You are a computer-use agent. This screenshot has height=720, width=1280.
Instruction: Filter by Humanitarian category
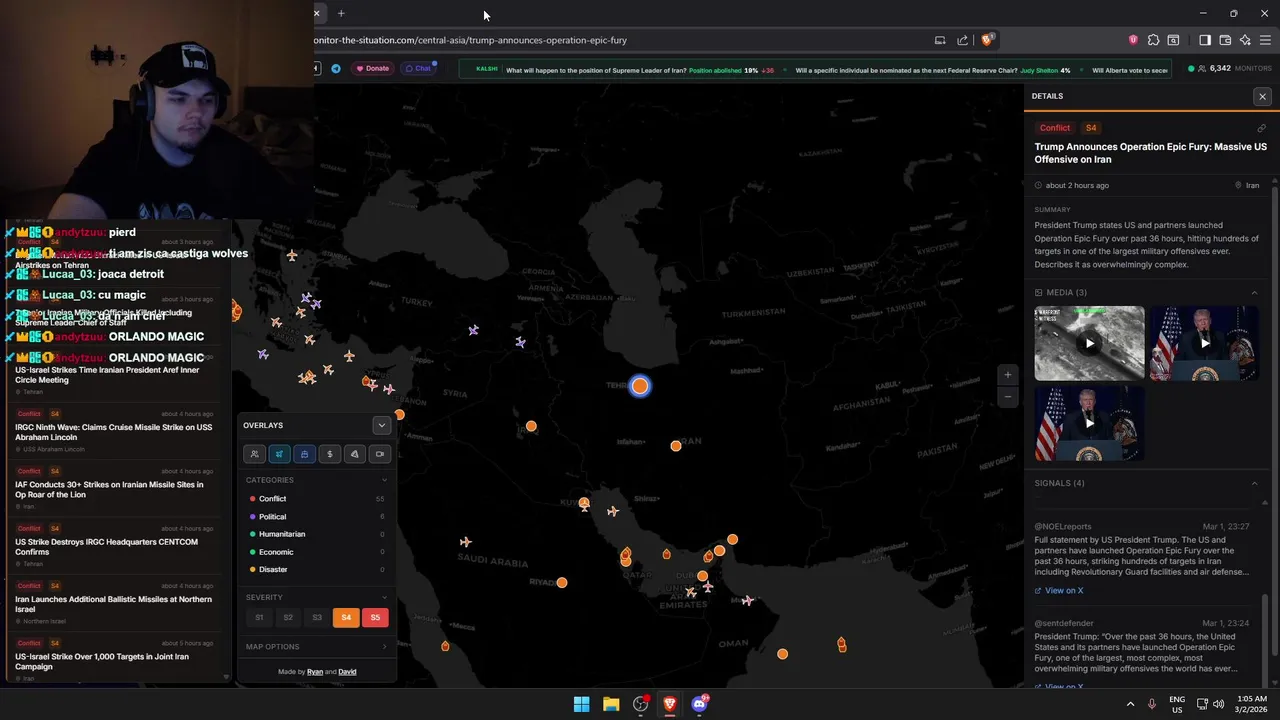click(316, 534)
